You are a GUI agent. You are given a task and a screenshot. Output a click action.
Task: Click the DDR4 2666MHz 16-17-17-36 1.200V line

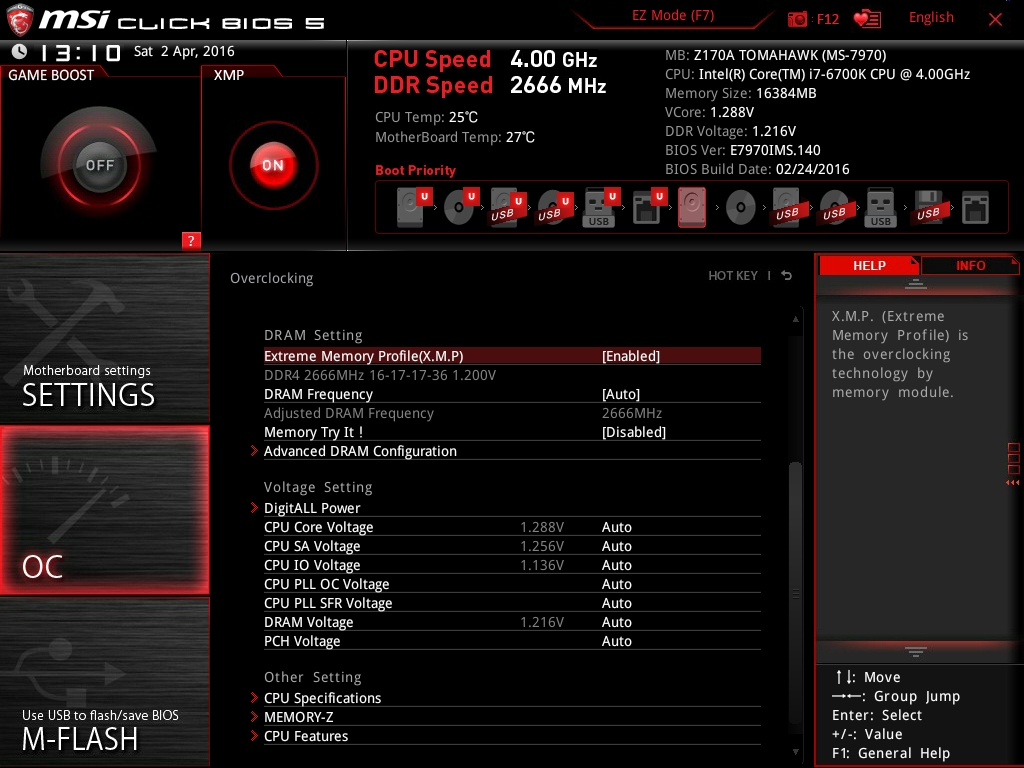(x=380, y=375)
